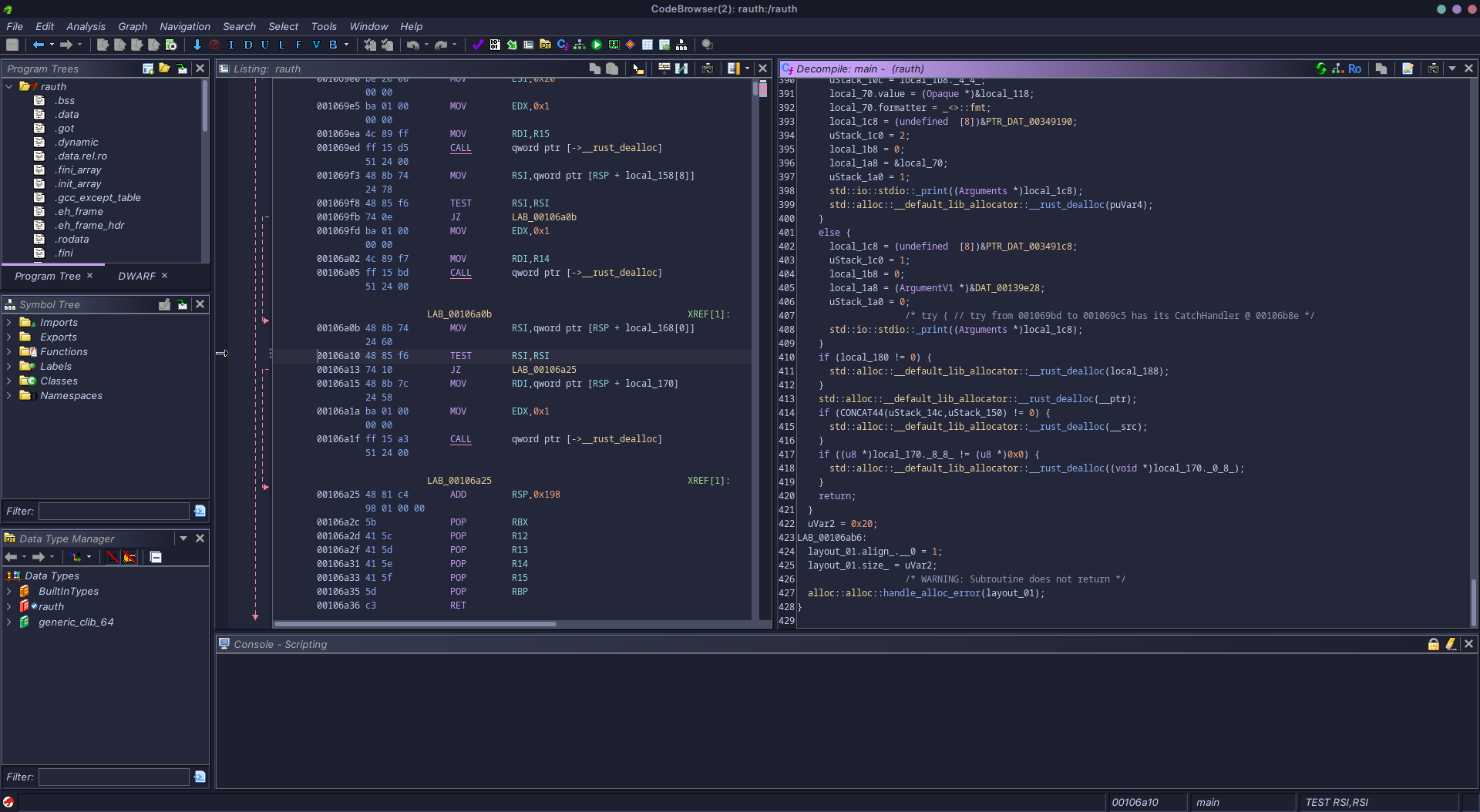The width and height of the screenshot is (1480, 812).
Task: Click the Listing horizontal scrollbar
Action: [415, 624]
